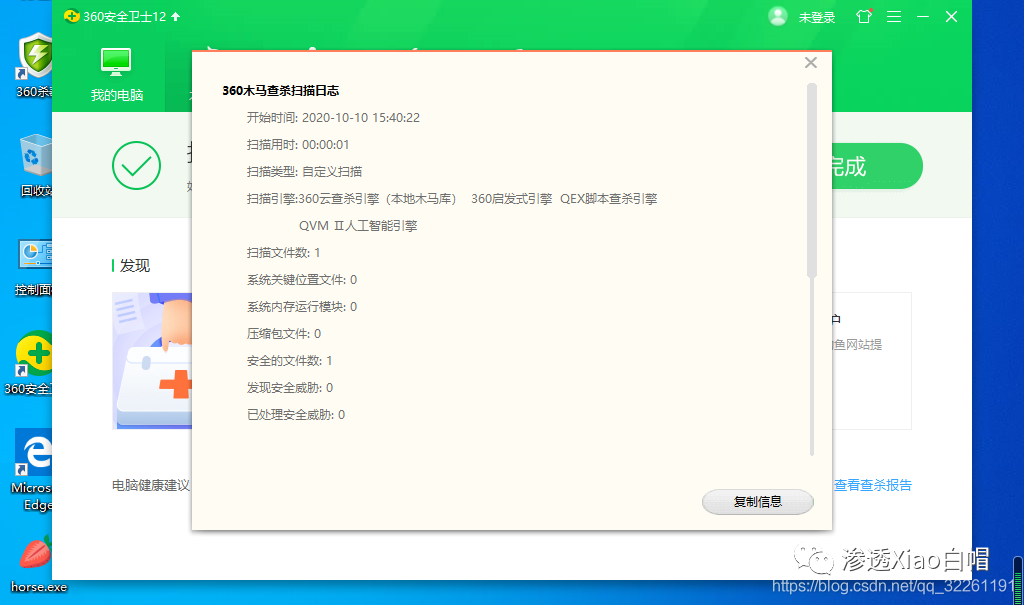Click the 安全的文件数: 1 line
Image resolution: width=1024 pixels, height=605 pixels.
(x=289, y=361)
